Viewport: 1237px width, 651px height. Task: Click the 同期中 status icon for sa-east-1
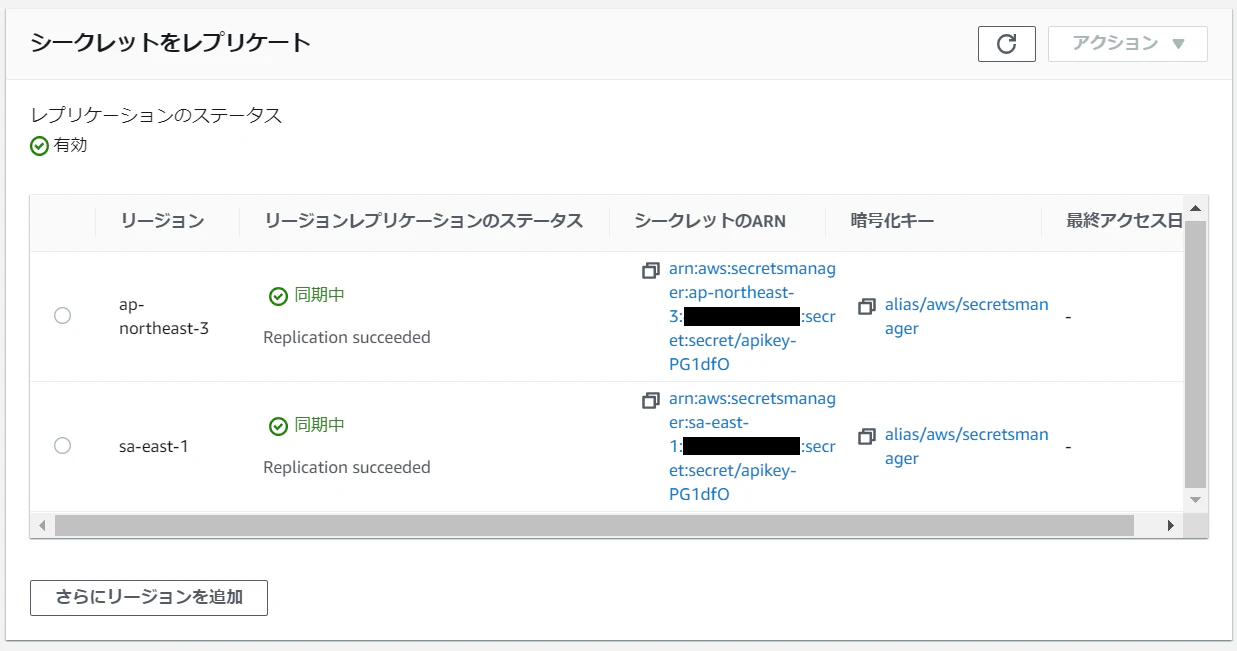(x=277, y=424)
